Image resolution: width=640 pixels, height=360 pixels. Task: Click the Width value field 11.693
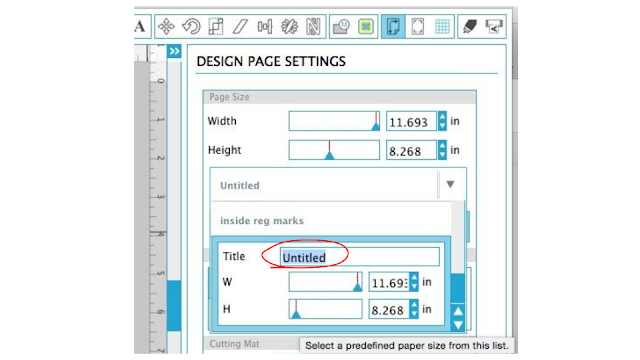tap(411, 122)
